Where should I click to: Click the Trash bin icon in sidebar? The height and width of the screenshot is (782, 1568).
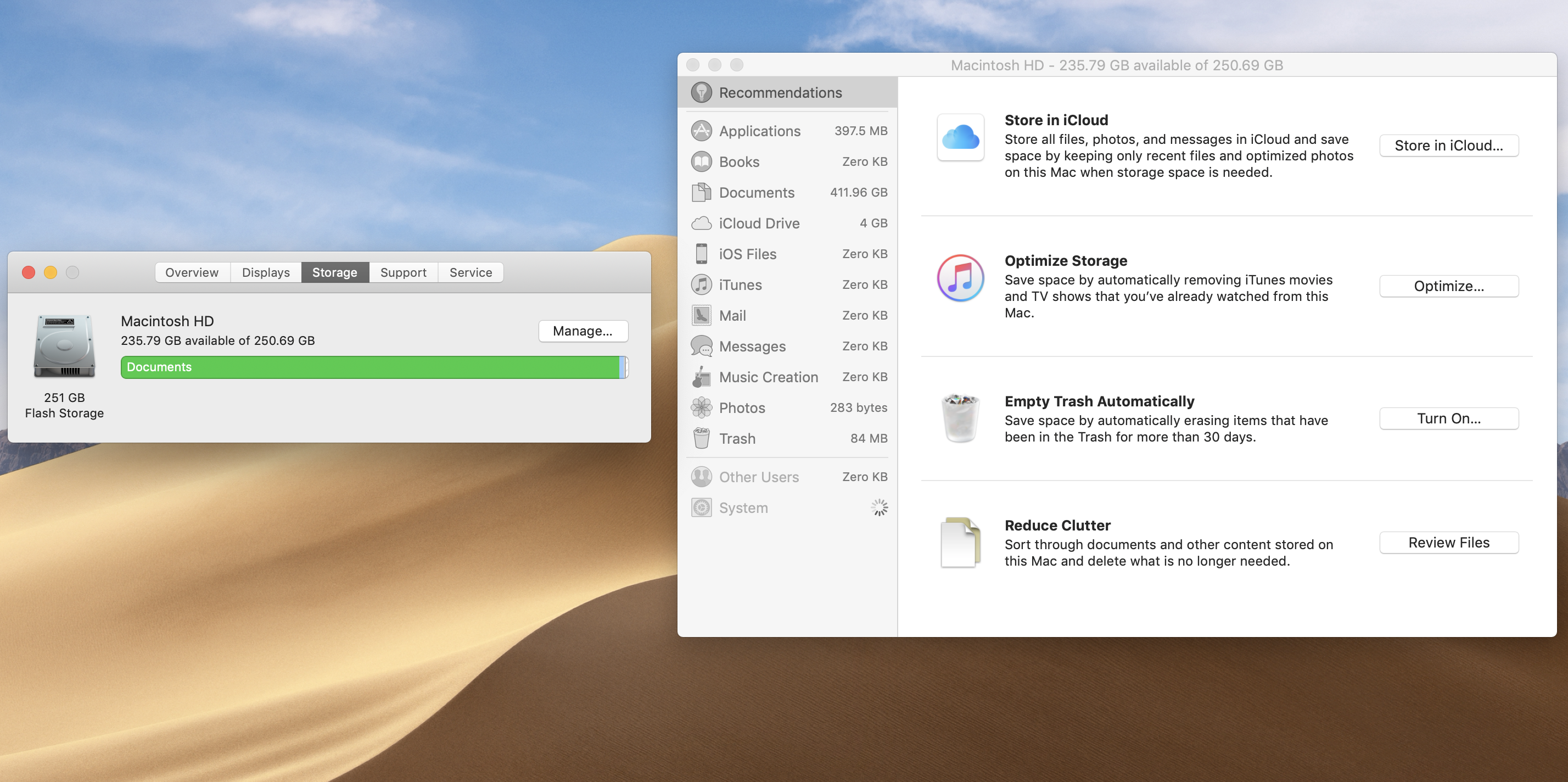(701, 438)
